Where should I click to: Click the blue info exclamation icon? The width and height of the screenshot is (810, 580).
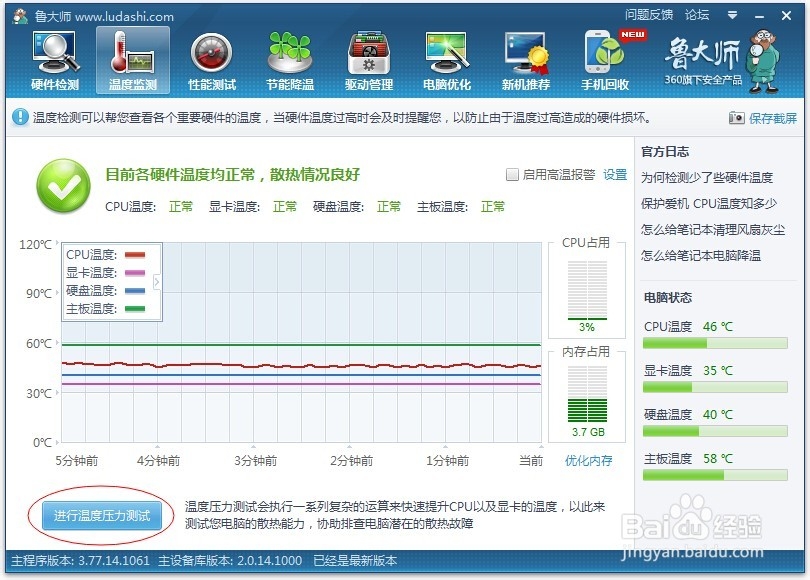pos(20,117)
